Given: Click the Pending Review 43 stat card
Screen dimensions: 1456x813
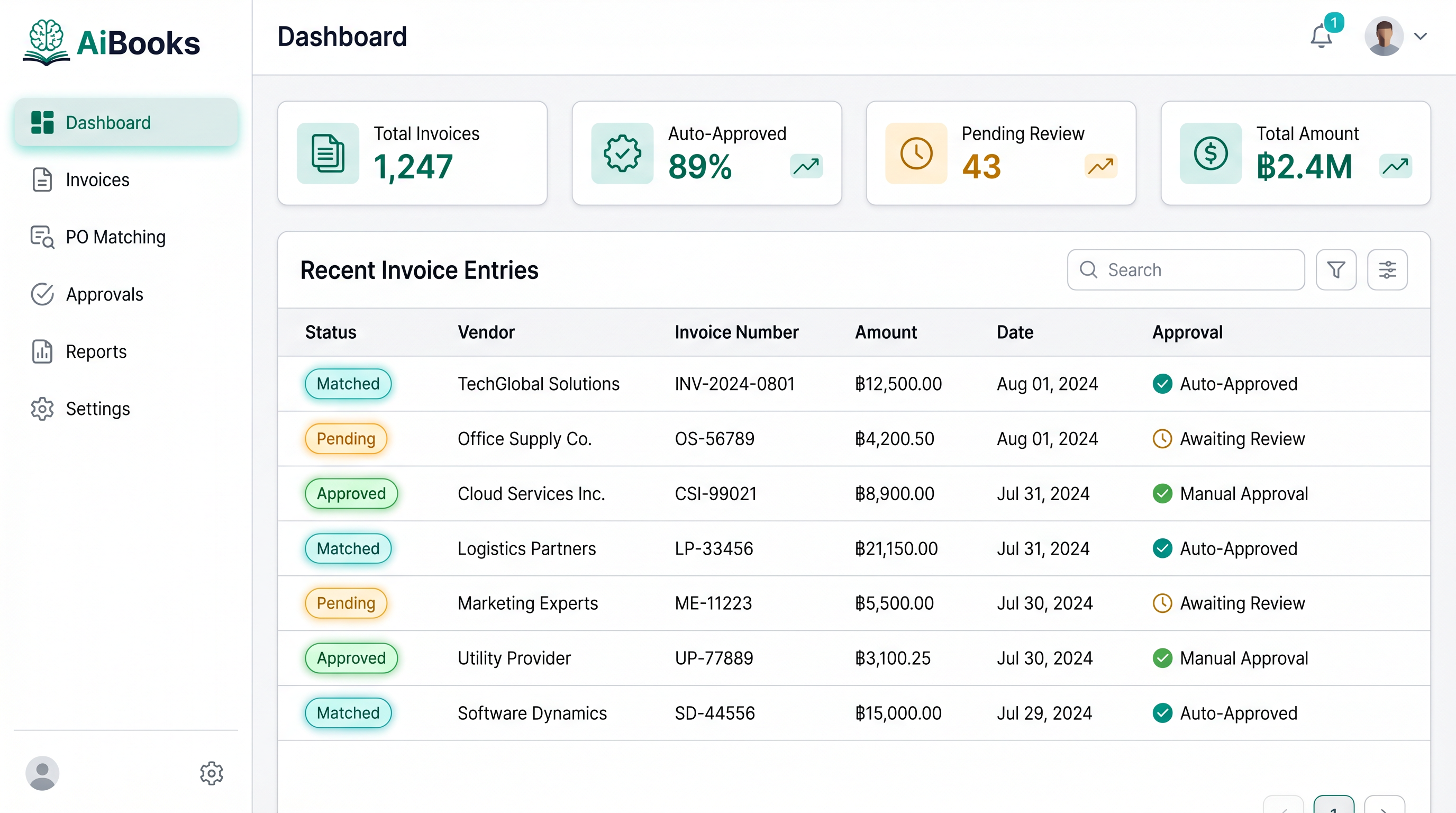Looking at the screenshot, I should [1000, 153].
